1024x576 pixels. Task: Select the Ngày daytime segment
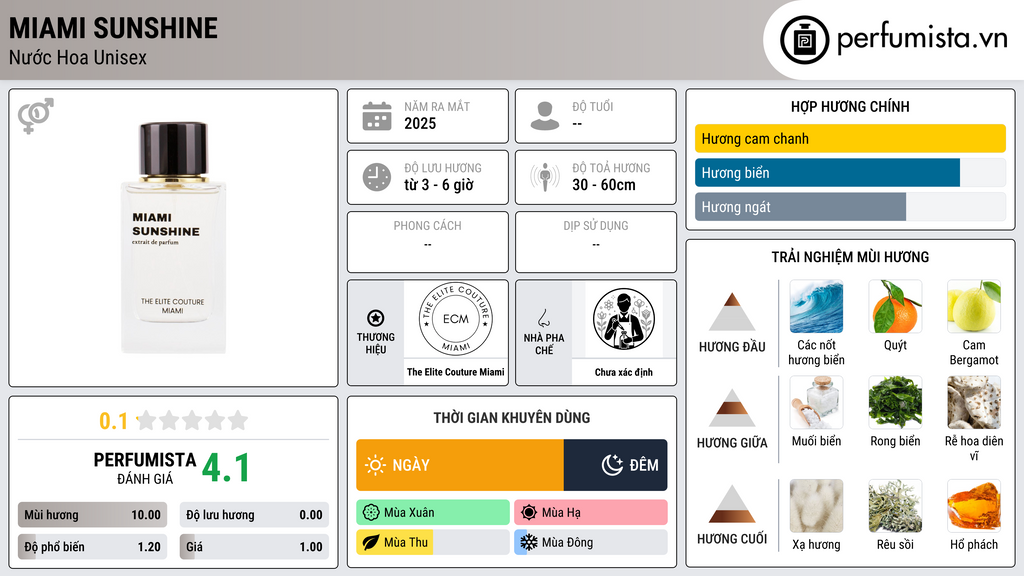coord(460,465)
